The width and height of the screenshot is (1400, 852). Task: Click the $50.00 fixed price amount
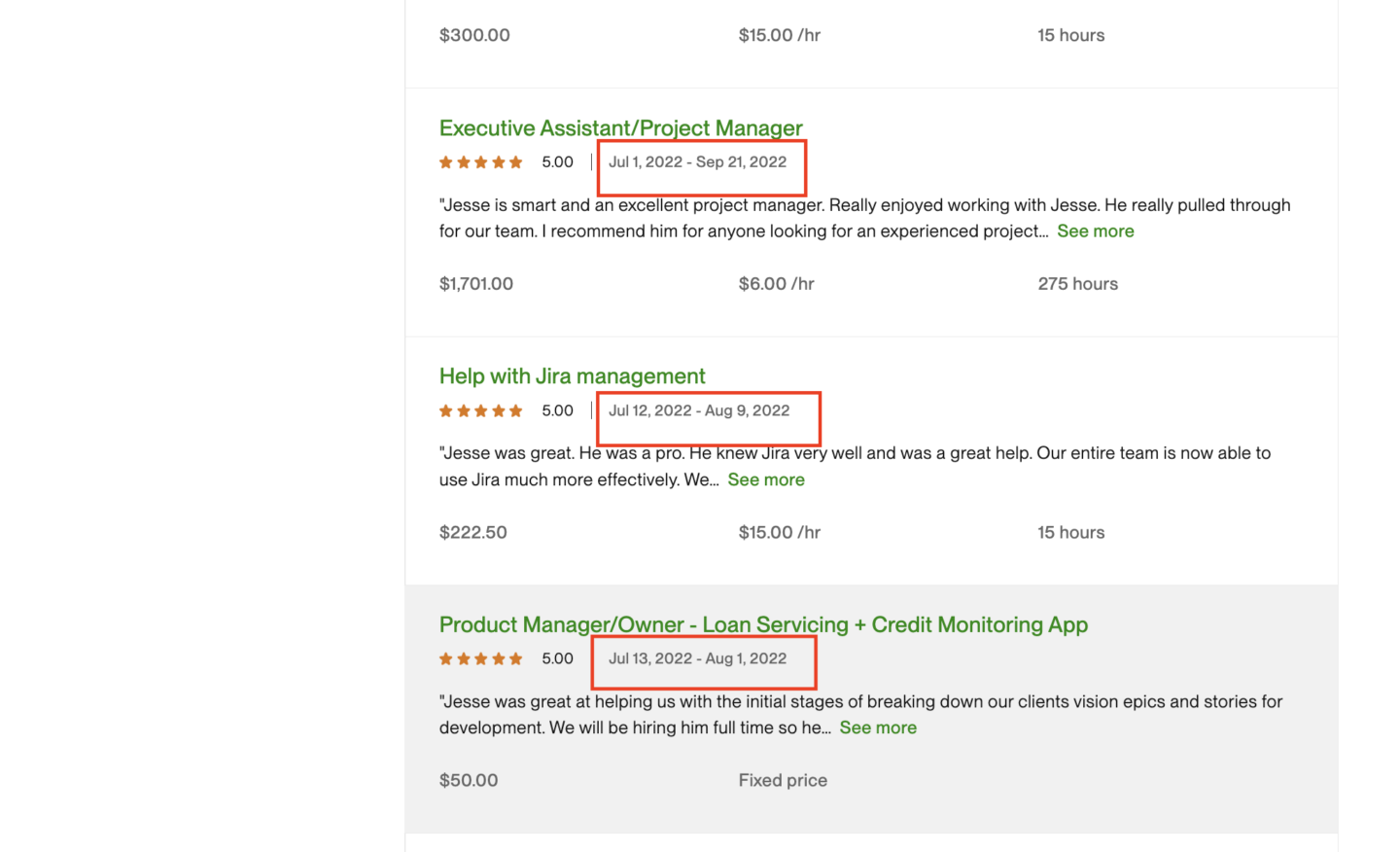point(468,780)
